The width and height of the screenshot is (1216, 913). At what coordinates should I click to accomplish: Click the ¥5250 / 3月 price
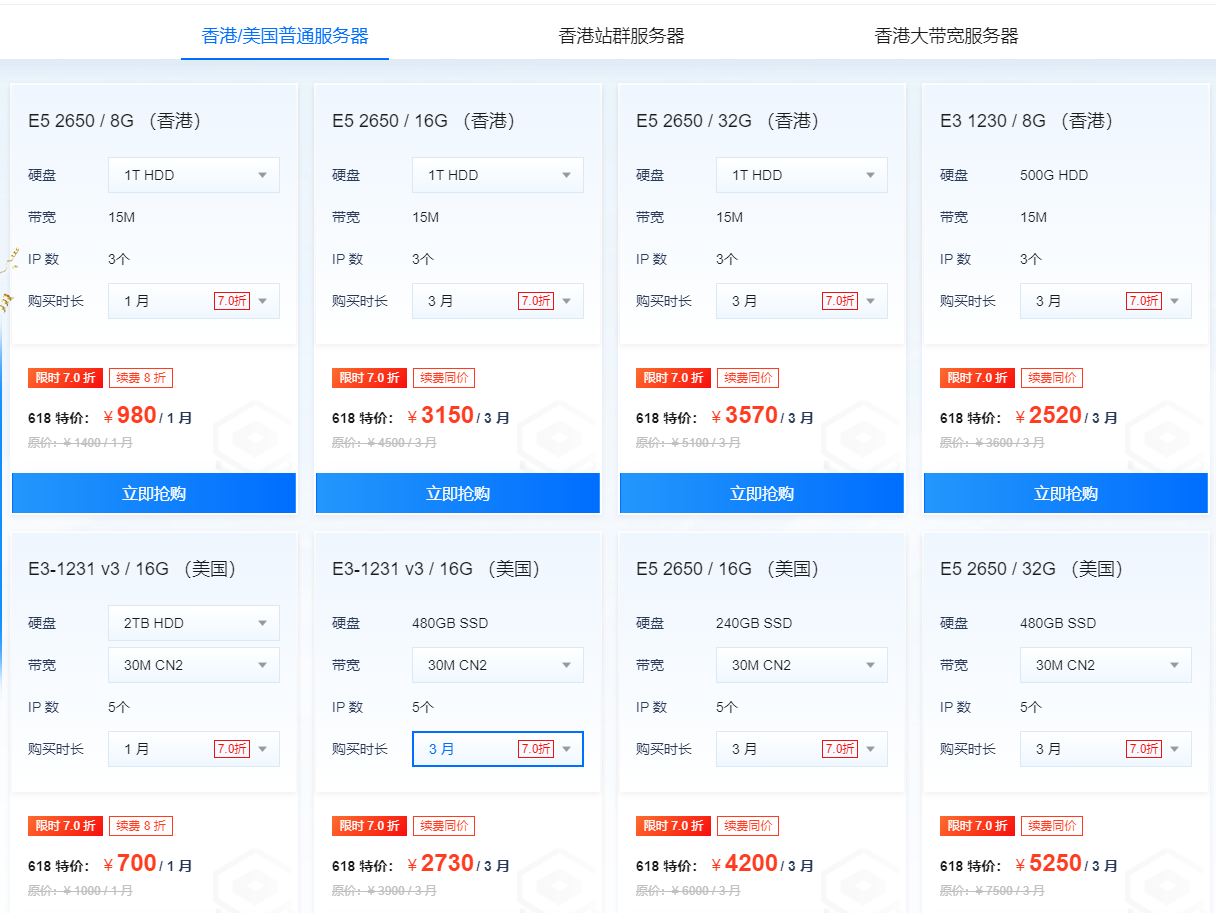coord(1066,864)
